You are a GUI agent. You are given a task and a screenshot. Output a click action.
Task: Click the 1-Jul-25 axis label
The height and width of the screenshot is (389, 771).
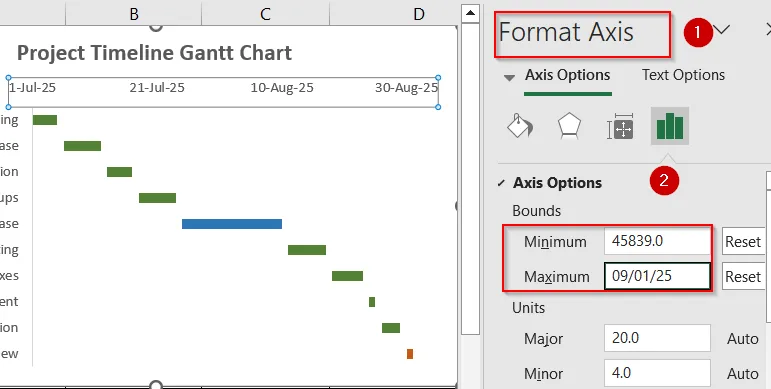32,88
